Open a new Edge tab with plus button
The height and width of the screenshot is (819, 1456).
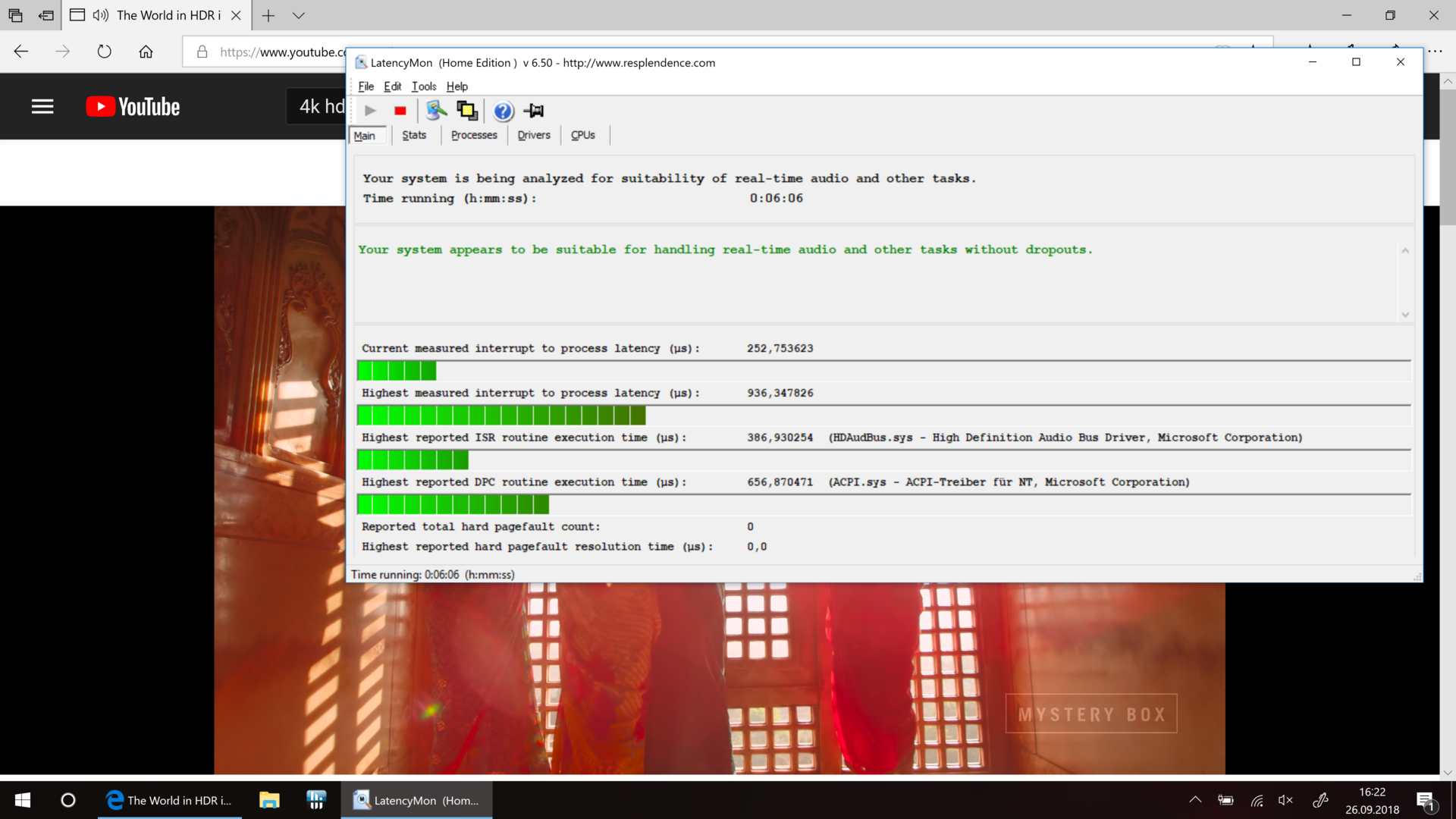click(x=268, y=15)
